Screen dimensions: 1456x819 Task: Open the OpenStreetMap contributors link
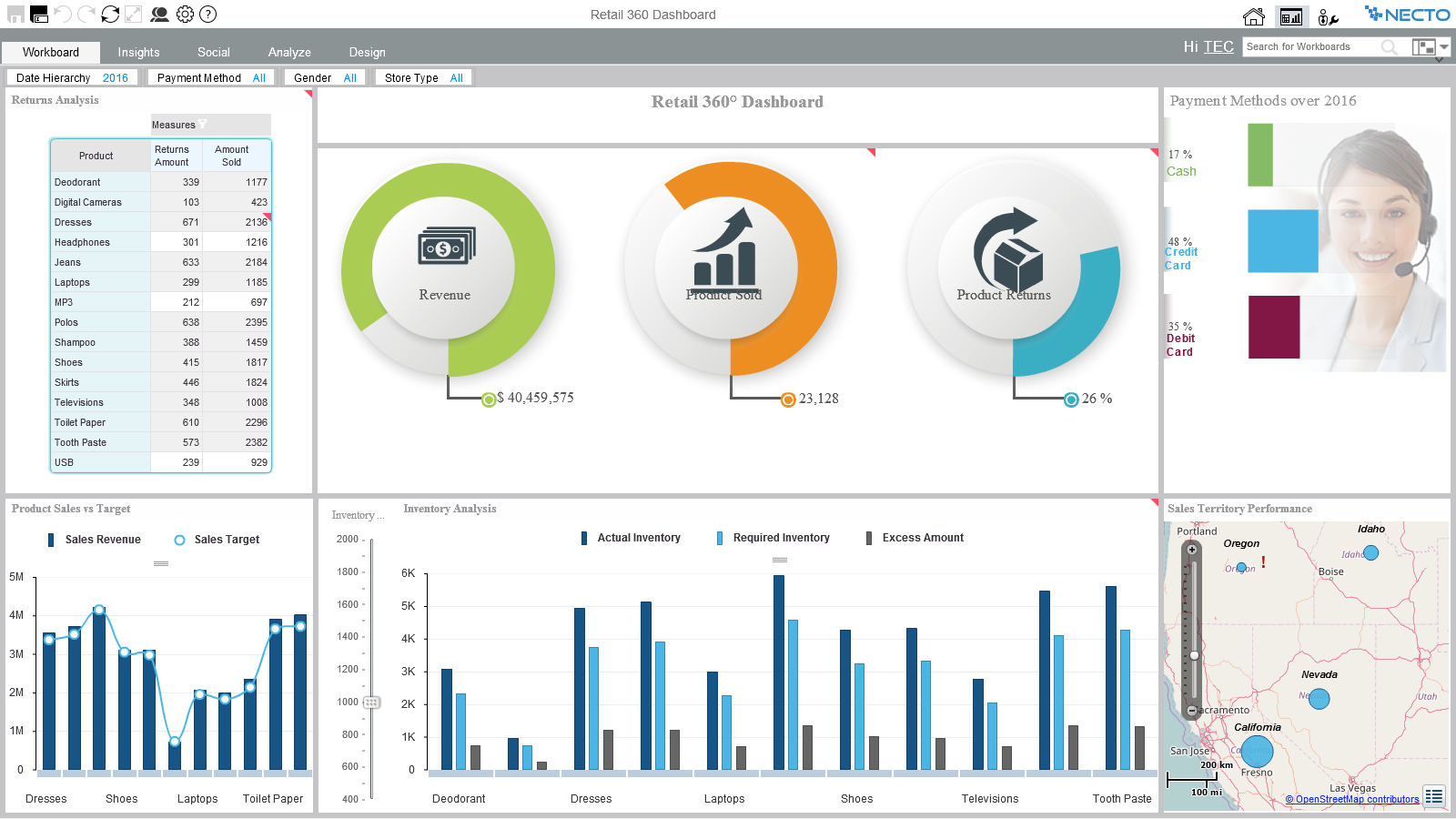point(1351,800)
